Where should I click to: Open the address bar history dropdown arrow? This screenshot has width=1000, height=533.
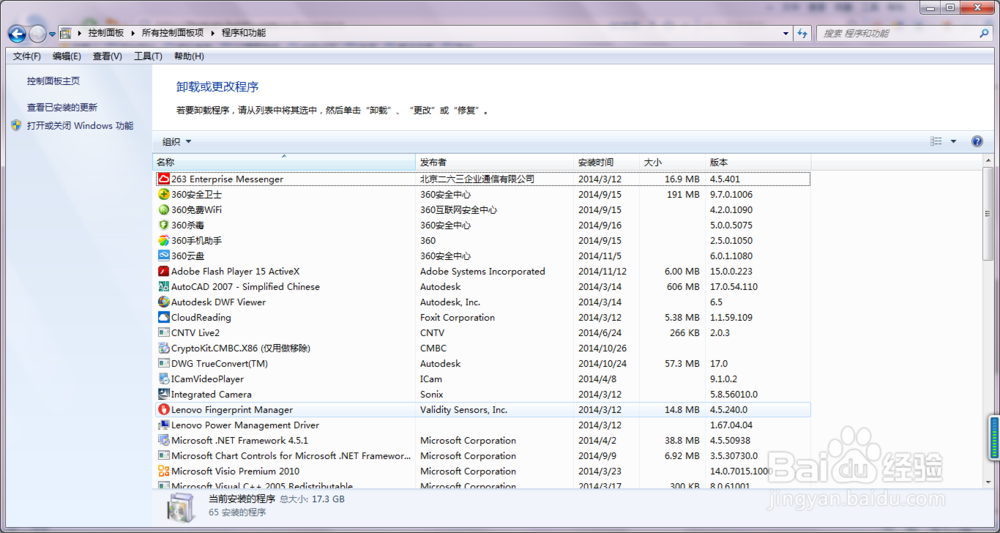click(x=786, y=33)
